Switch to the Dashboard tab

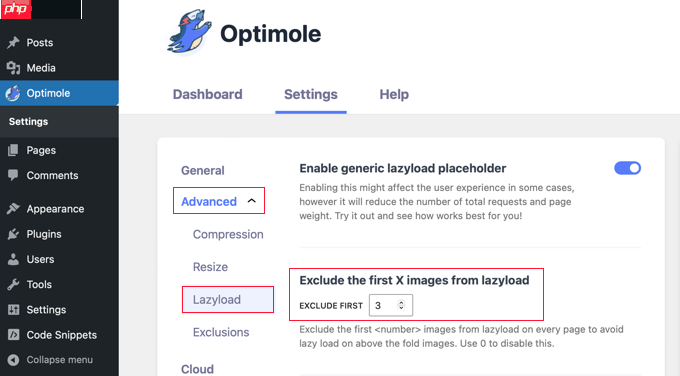click(x=207, y=94)
